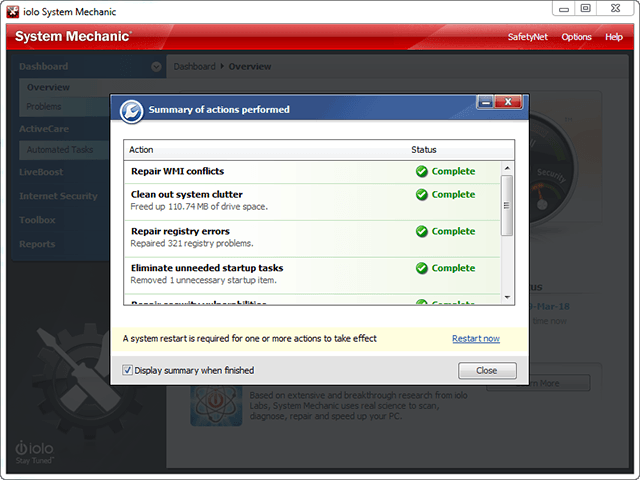
Task: Click 'Removed 1 unnecessary startup item' text
Action: click(203, 280)
